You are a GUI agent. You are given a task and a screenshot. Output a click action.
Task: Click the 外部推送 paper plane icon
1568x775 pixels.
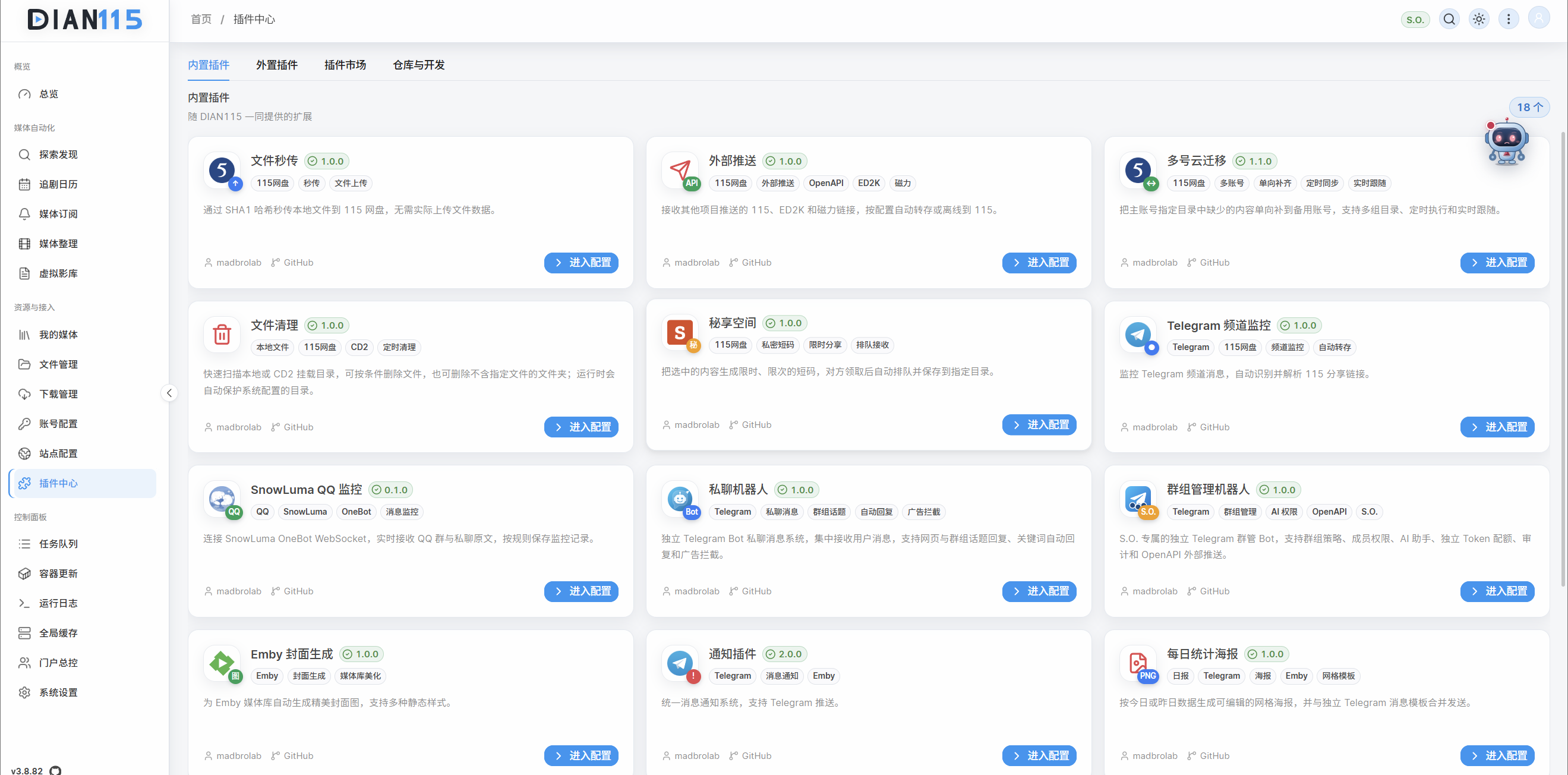680,171
